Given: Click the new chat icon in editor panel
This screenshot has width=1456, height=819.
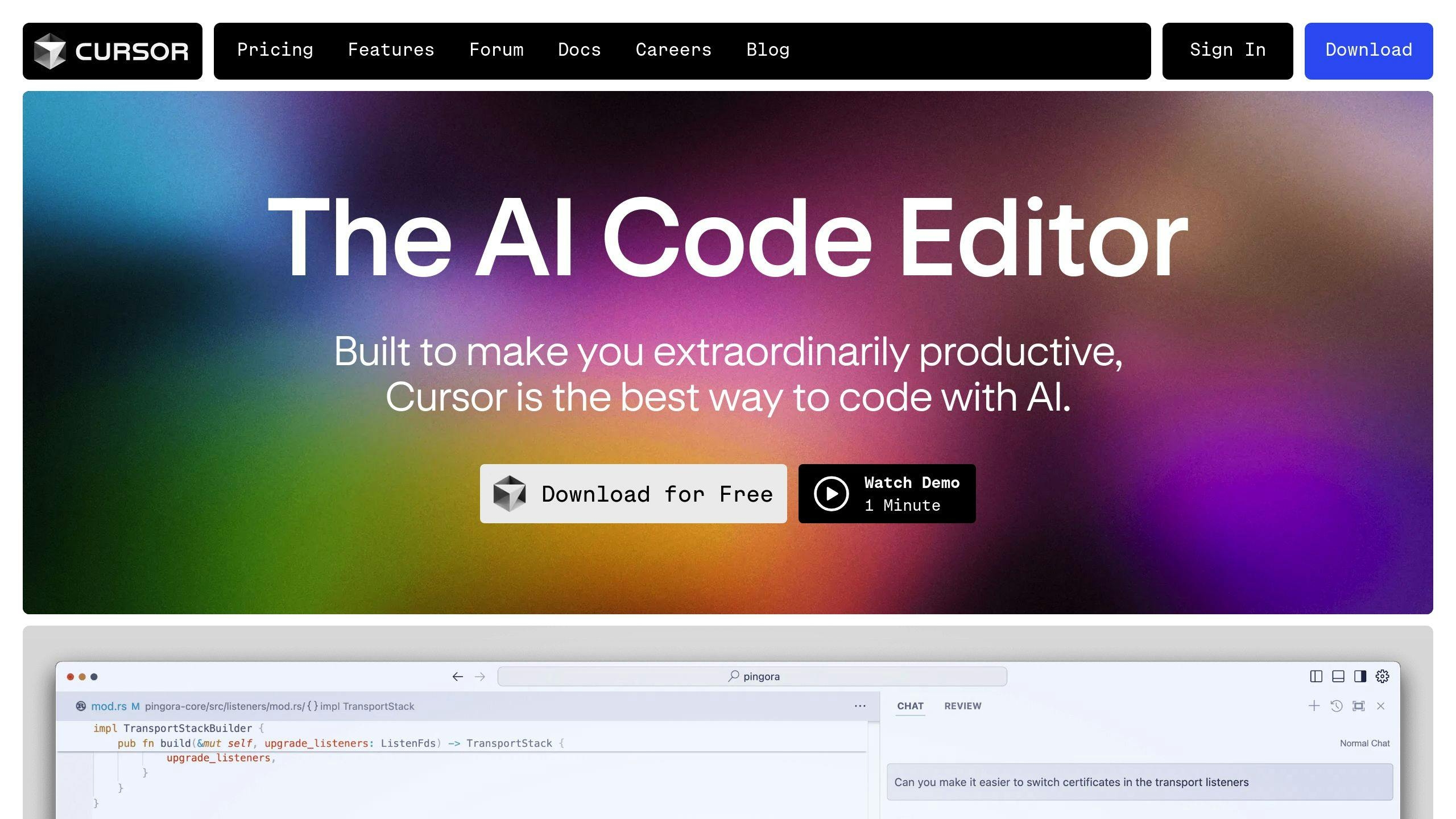Looking at the screenshot, I should pyautogui.click(x=1311, y=706).
